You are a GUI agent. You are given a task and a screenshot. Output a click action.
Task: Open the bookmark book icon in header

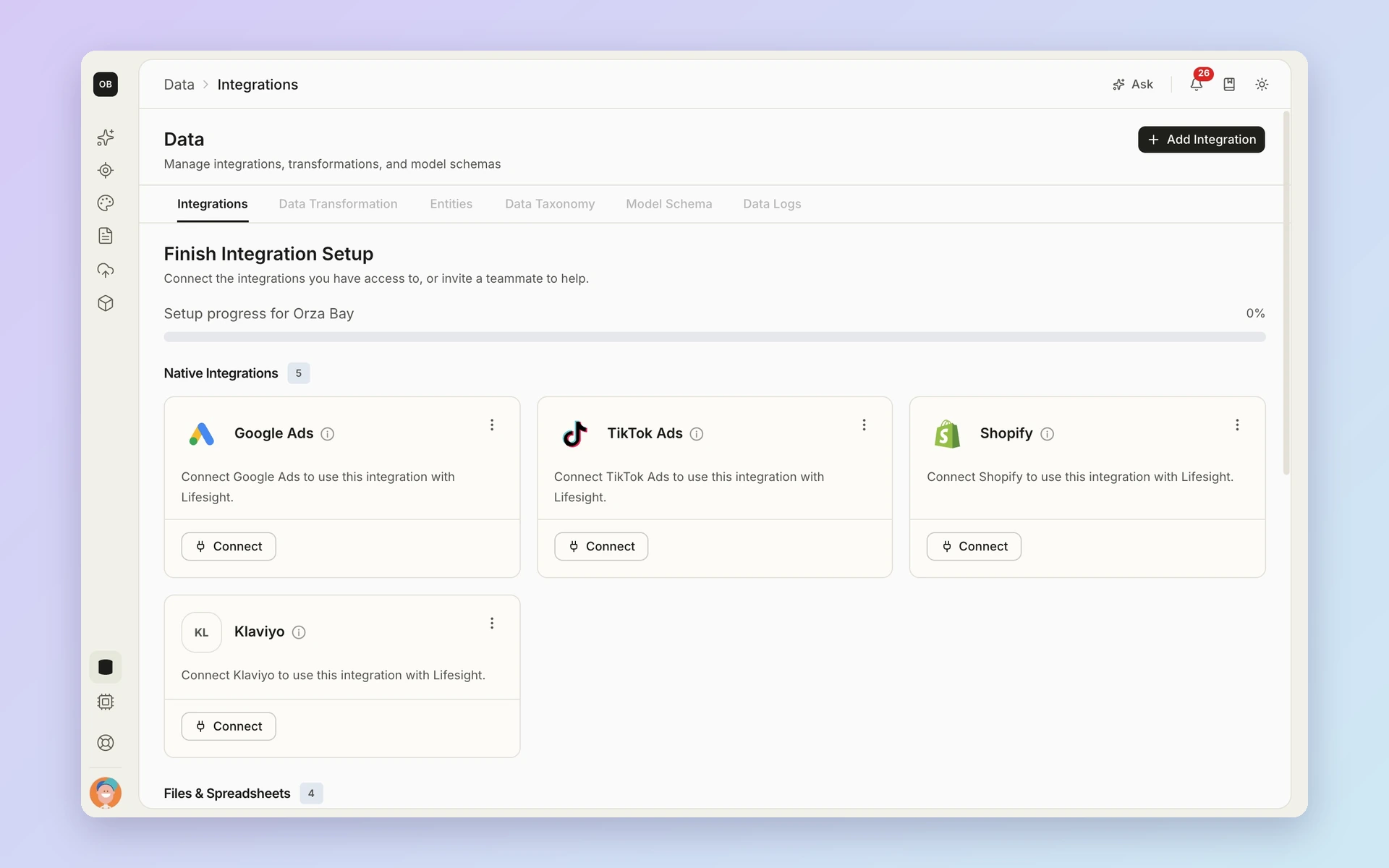(x=1229, y=85)
